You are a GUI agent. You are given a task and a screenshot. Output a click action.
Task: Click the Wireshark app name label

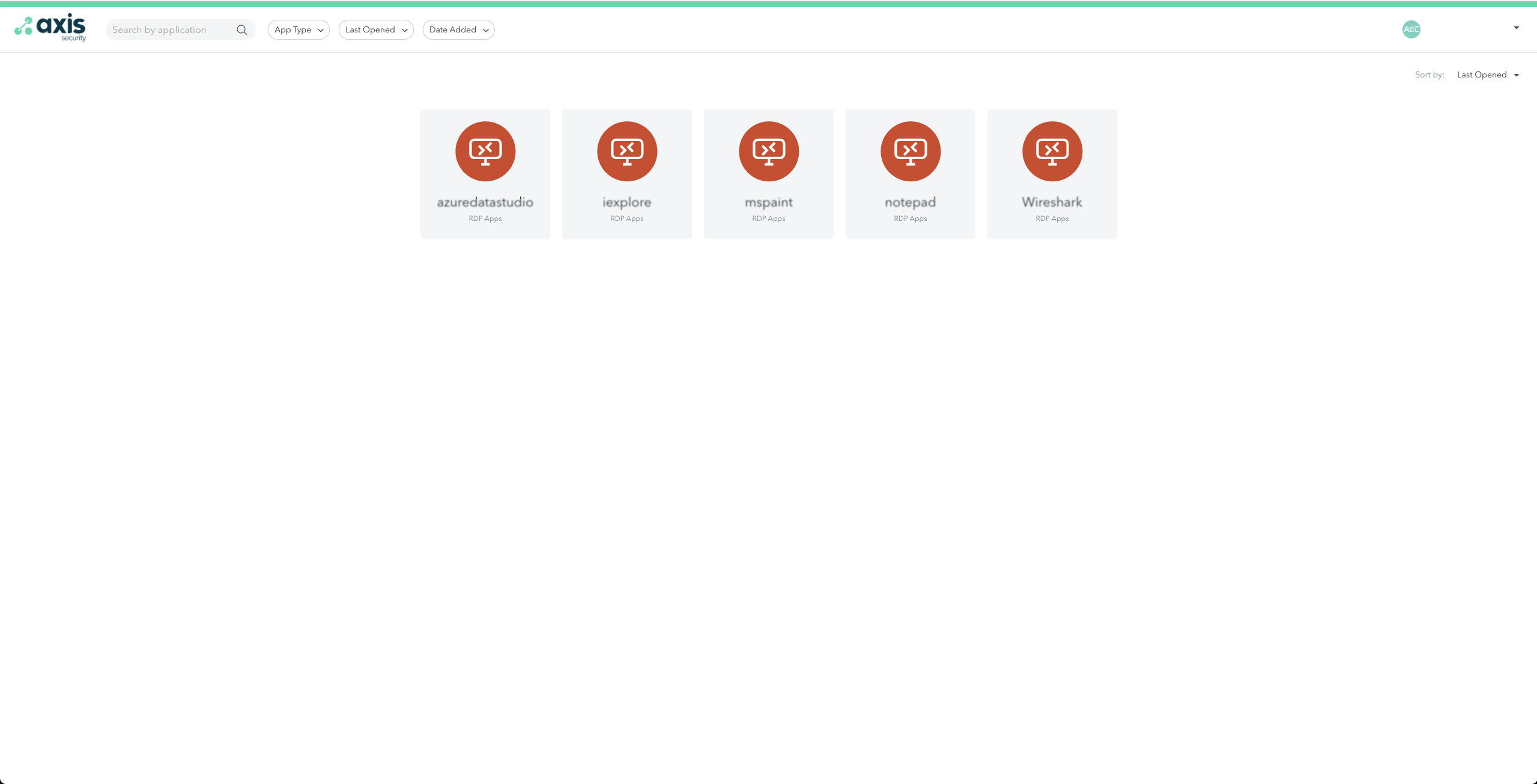click(1052, 202)
